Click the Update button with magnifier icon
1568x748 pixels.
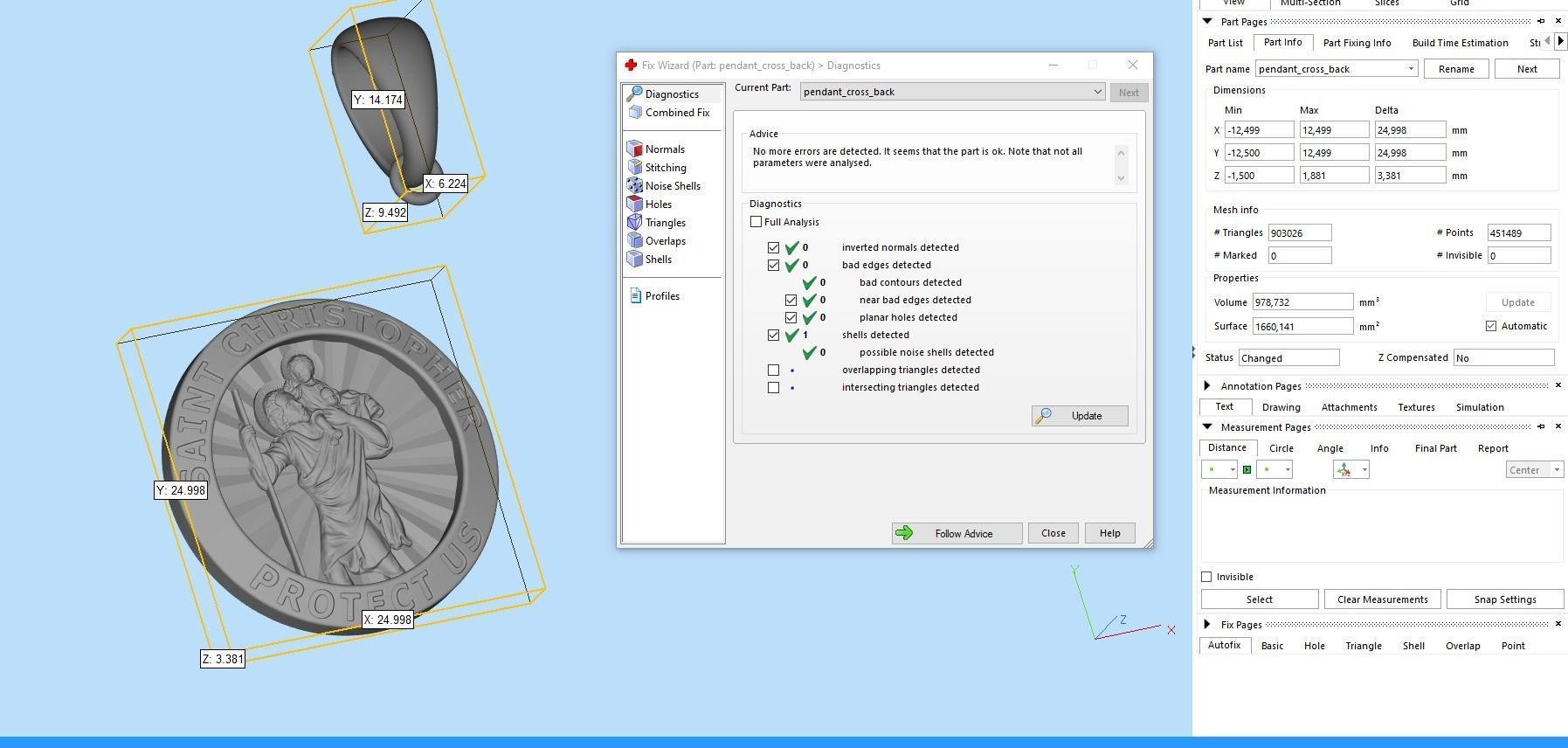pyautogui.click(x=1080, y=416)
